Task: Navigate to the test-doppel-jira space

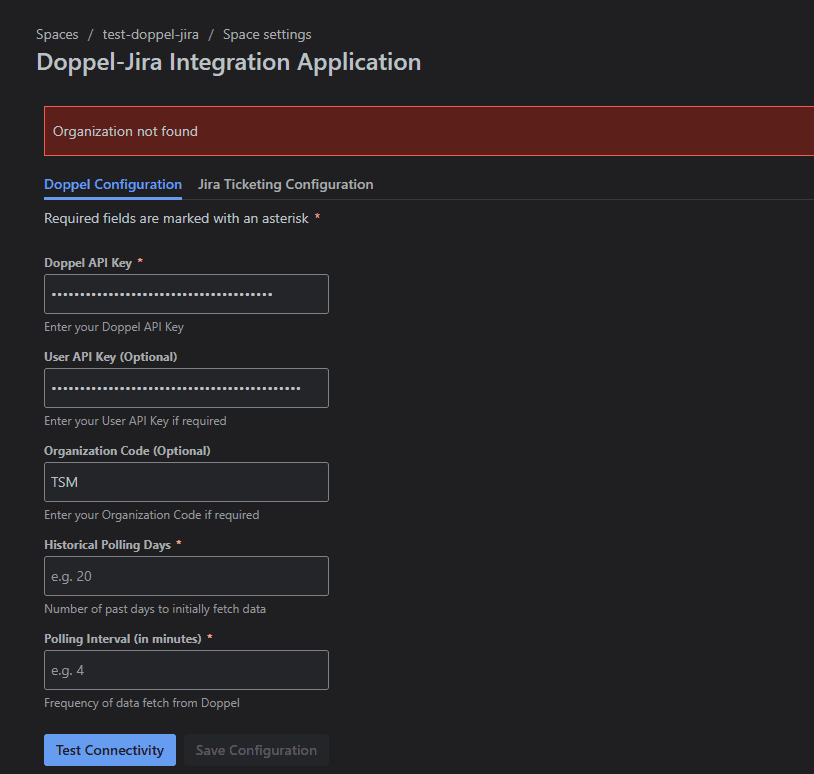Action: [151, 34]
